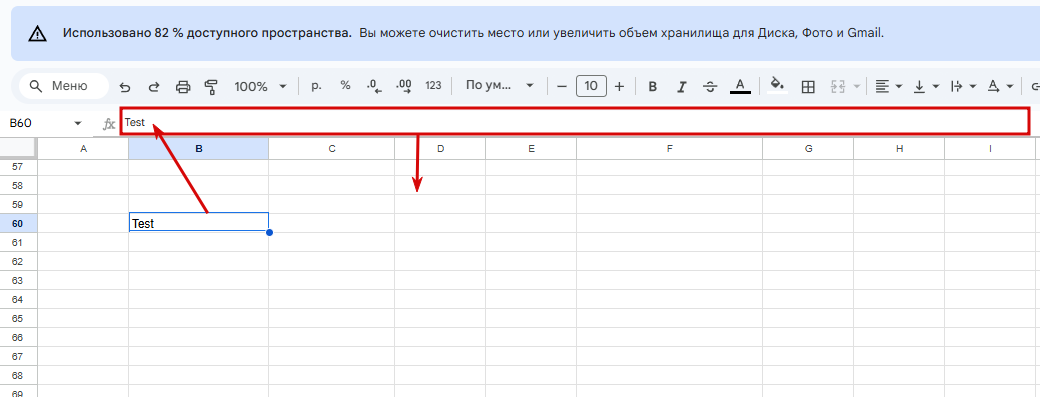
Task: Click the storage warning triangle icon
Action: point(38,34)
